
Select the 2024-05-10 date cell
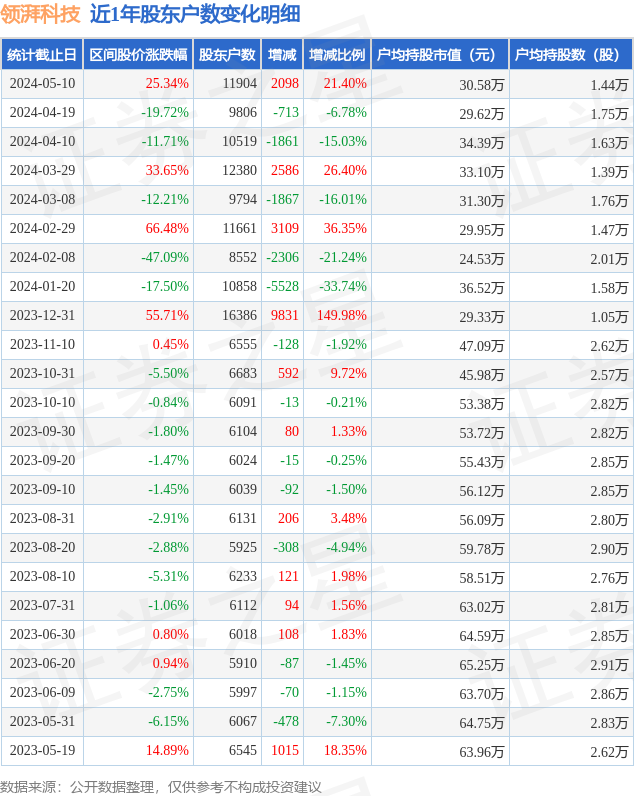42,84
